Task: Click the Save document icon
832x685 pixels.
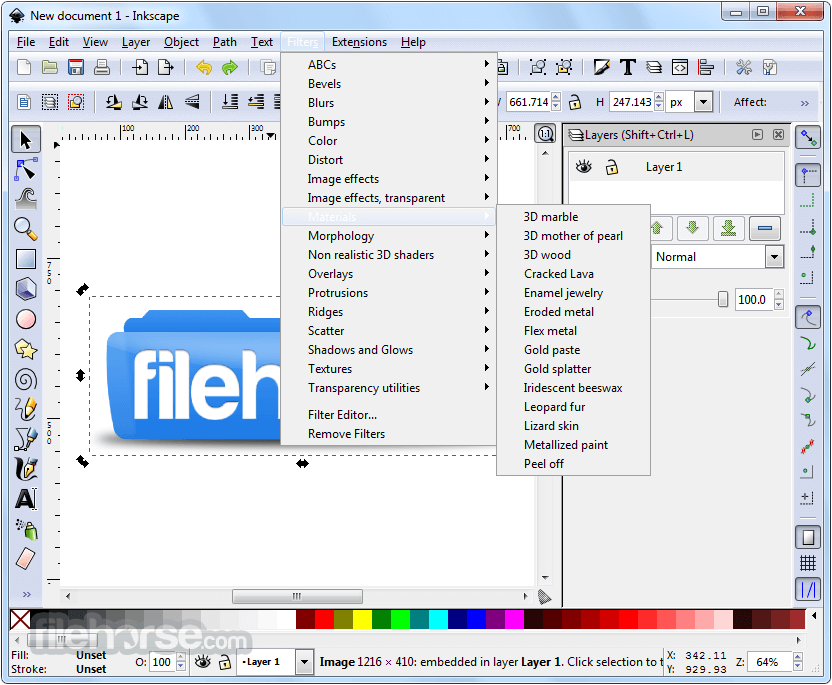Action: [x=76, y=67]
